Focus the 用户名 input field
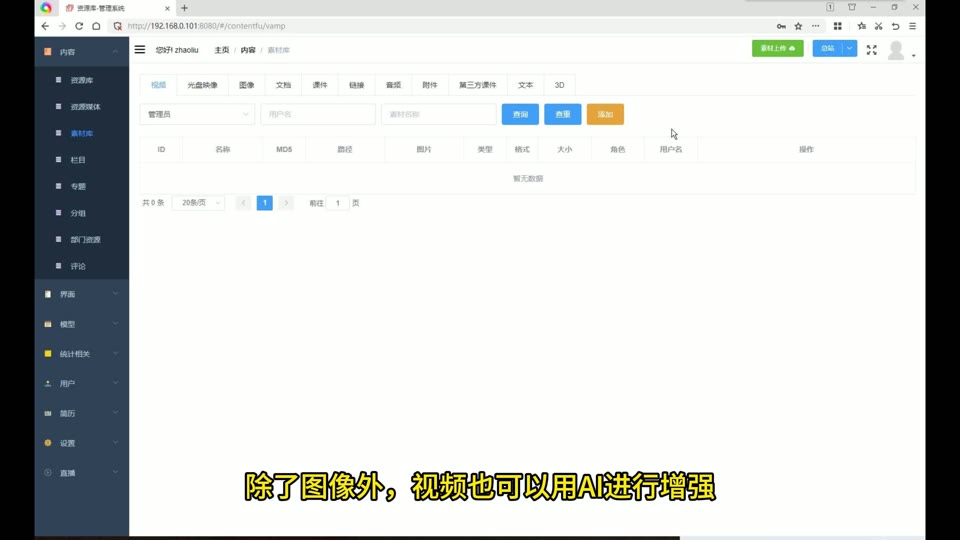 [318, 114]
